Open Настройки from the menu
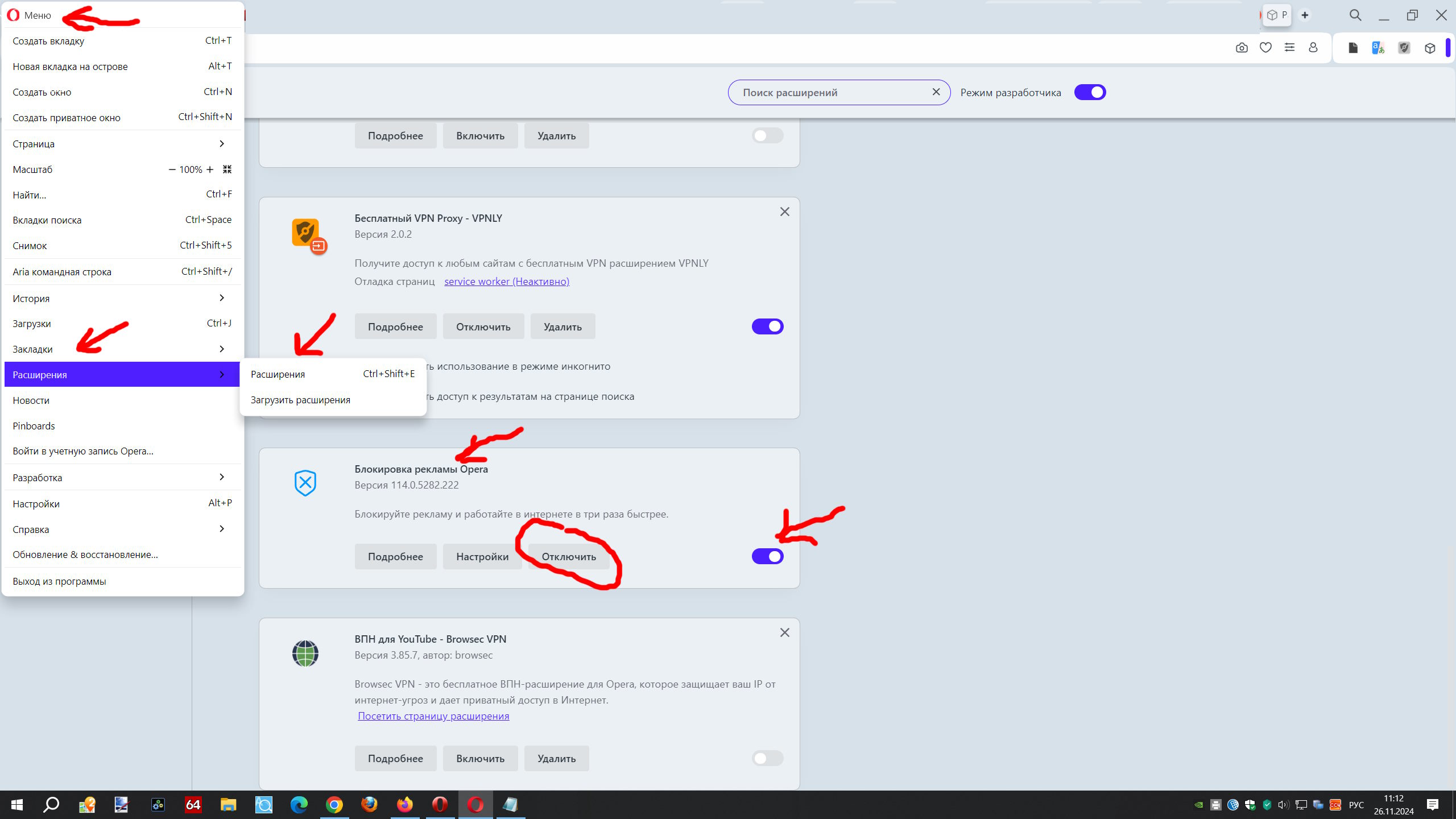 pos(122,503)
